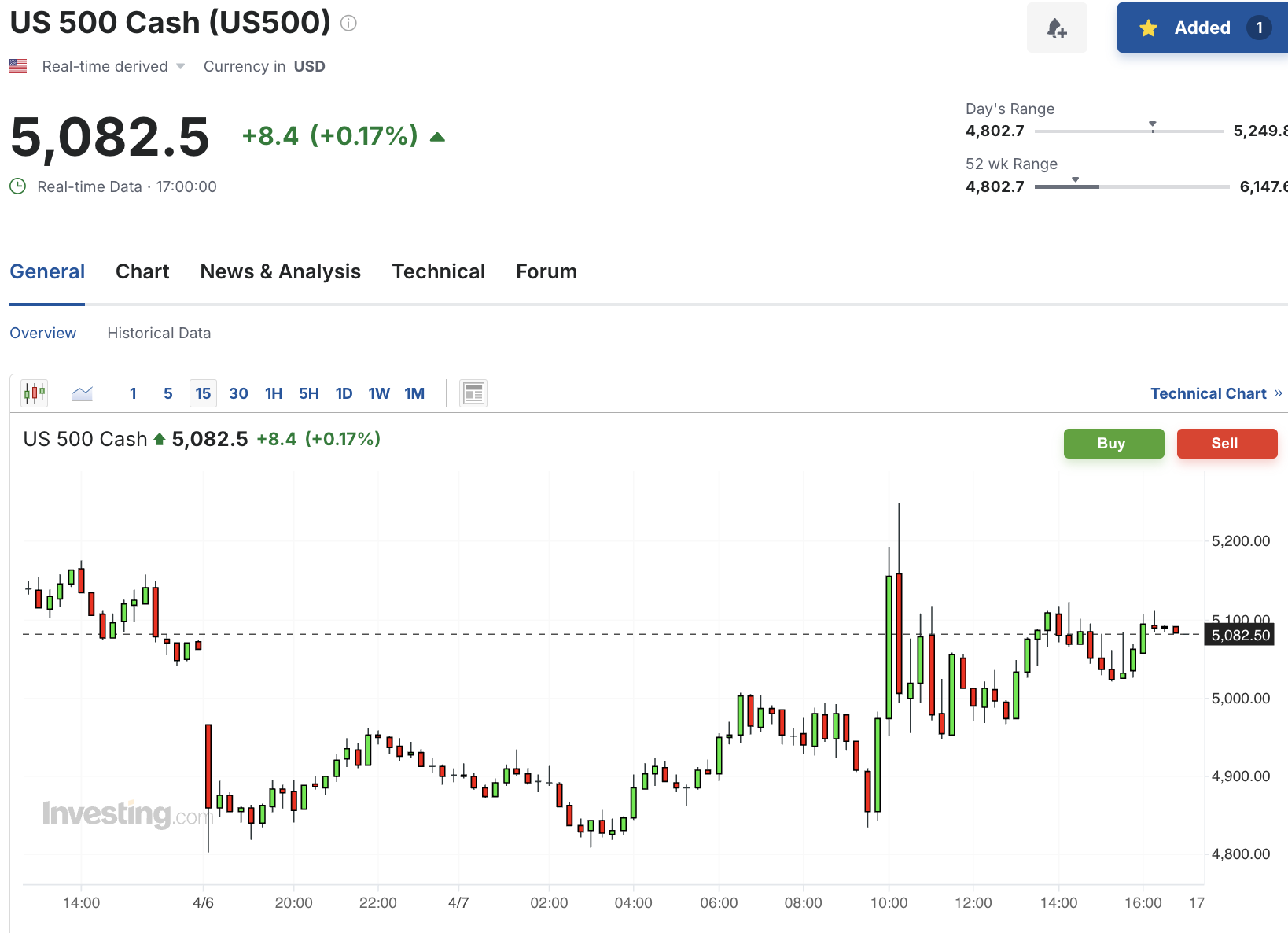Switch chart to 1H interval
This screenshot has height=933, width=1288.
tap(274, 393)
